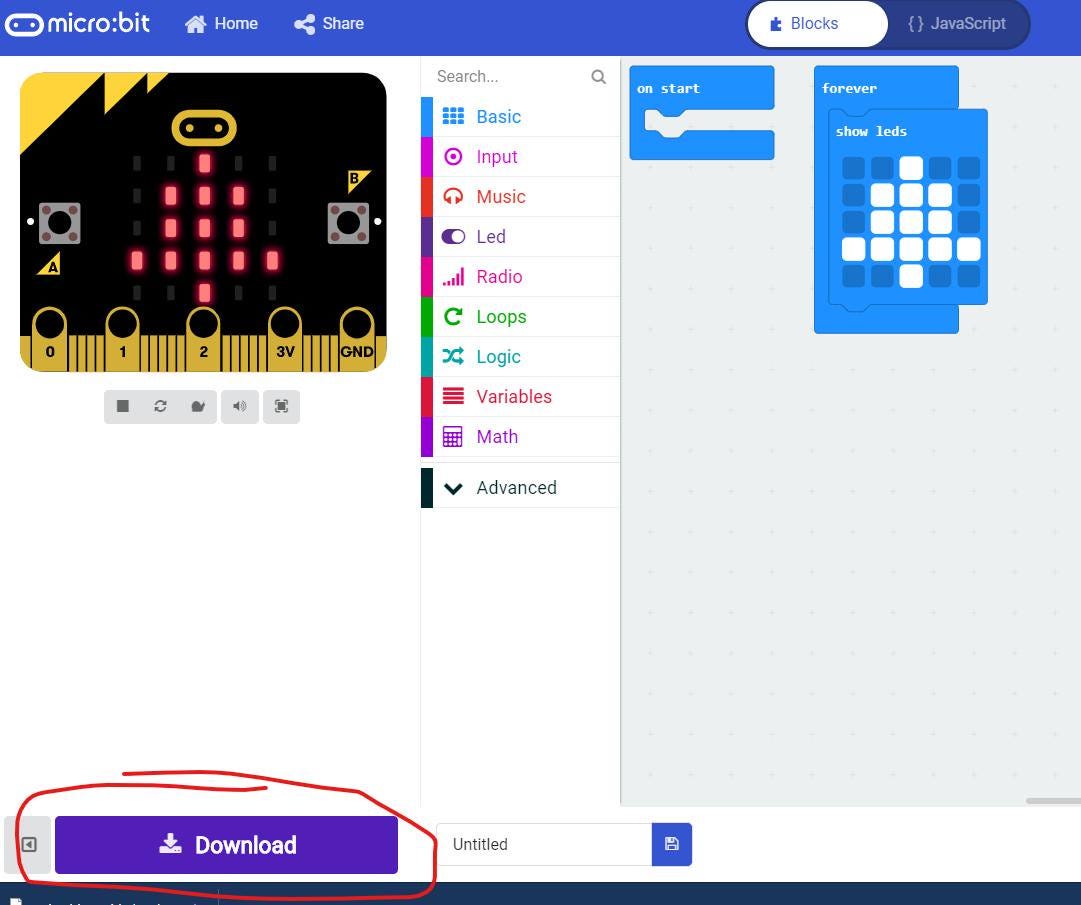Image resolution: width=1081 pixels, height=905 pixels.
Task: Open the Variables blocks category
Action: pyautogui.click(x=513, y=397)
